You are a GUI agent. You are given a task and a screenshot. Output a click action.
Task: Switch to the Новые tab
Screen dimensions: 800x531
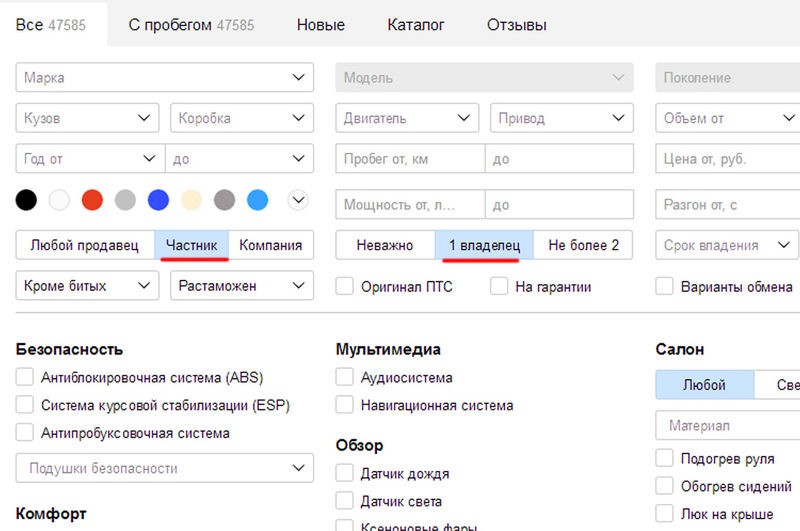321,25
